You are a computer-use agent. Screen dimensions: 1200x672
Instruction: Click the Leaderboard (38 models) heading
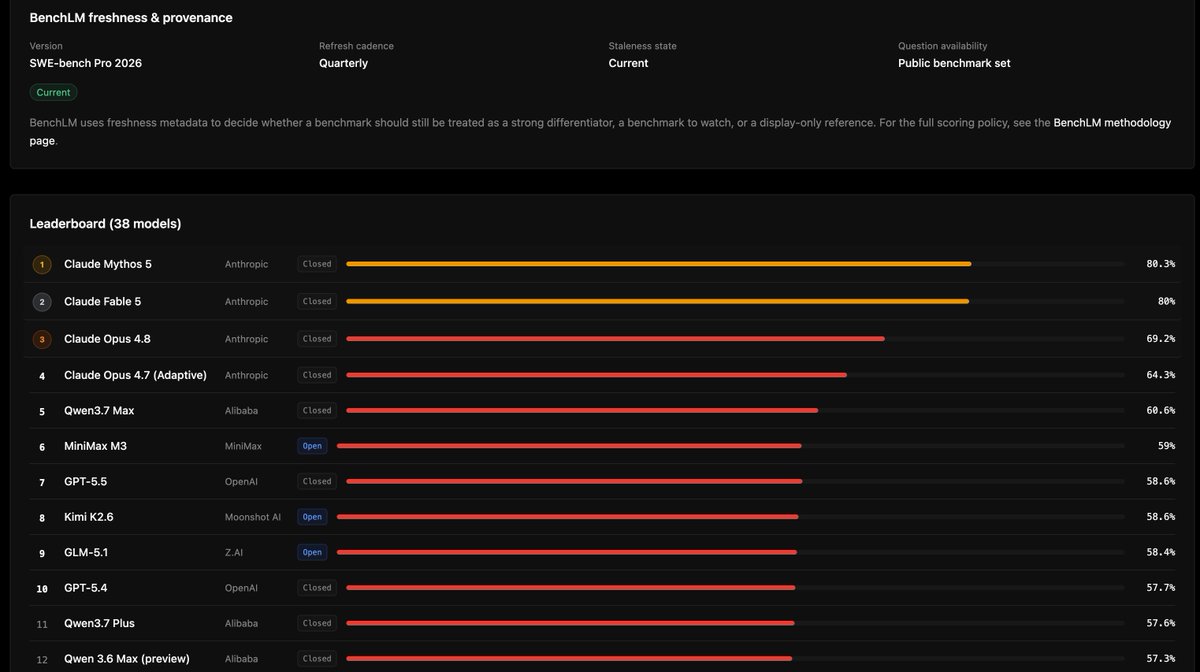(x=105, y=224)
